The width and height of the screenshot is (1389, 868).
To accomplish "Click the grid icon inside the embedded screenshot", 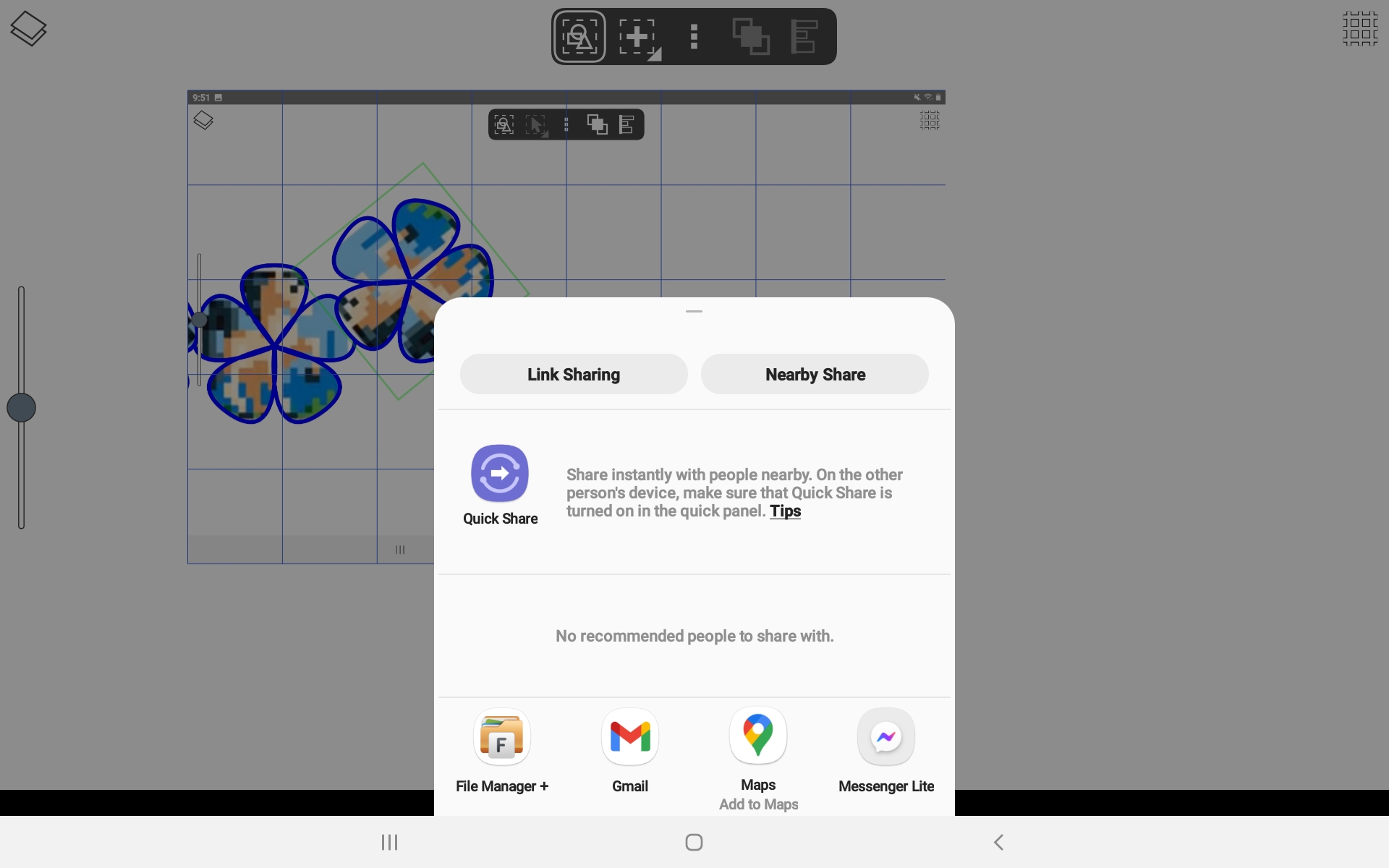I will (930, 120).
